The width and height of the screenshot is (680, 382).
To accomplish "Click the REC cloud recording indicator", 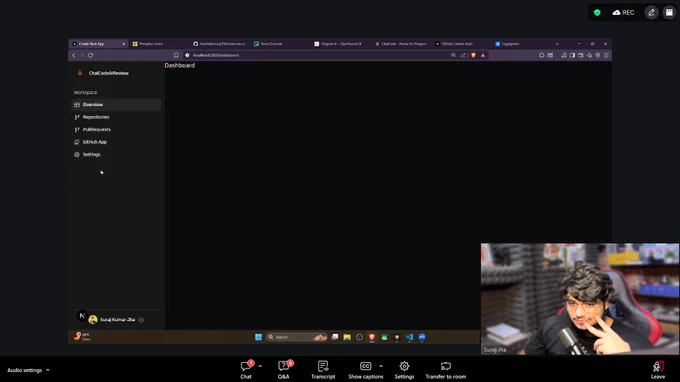I will [x=623, y=13].
